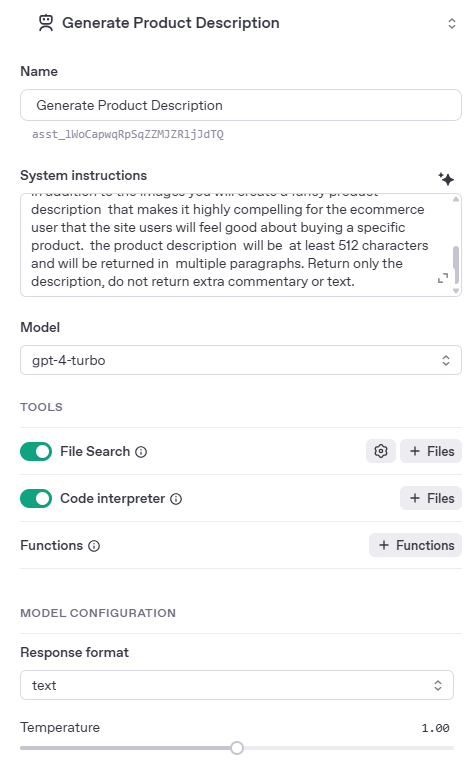Add files to Code interpreter
The width and height of the screenshot is (473, 762).
point(431,498)
